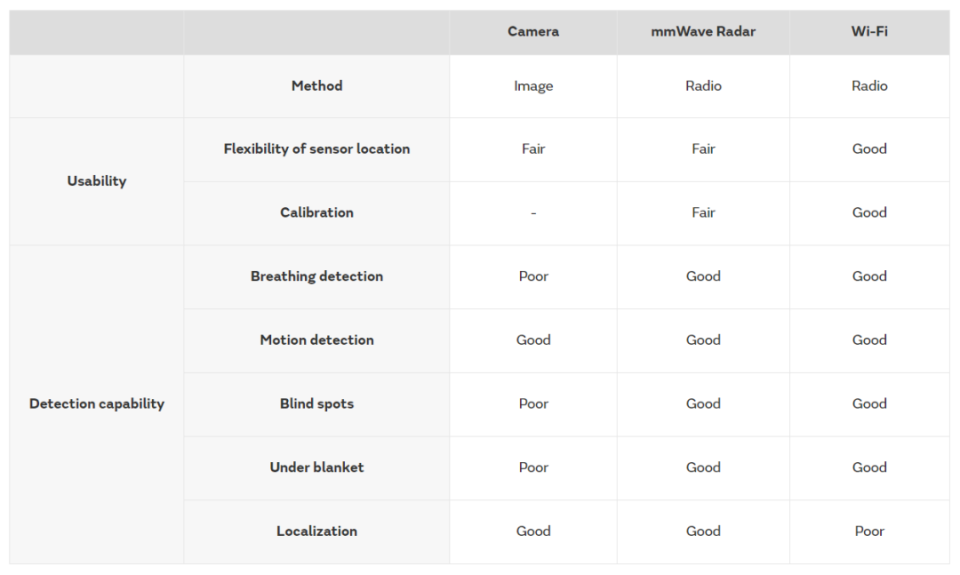This screenshot has height=575, width=960.
Task: Click the dash in Camera's Calibration cell
Action: [533, 213]
